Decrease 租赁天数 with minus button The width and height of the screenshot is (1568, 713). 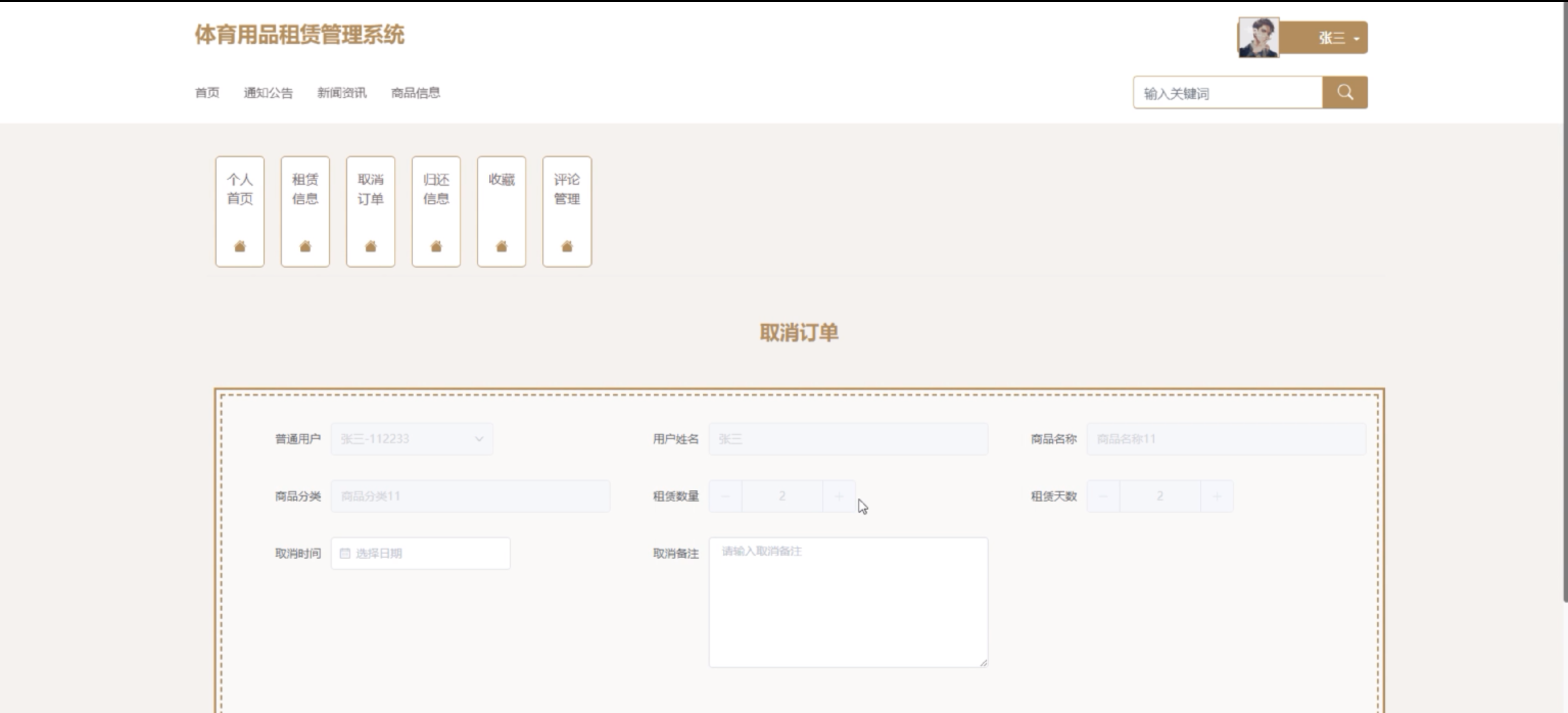pyautogui.click(x=1103, y=496)
